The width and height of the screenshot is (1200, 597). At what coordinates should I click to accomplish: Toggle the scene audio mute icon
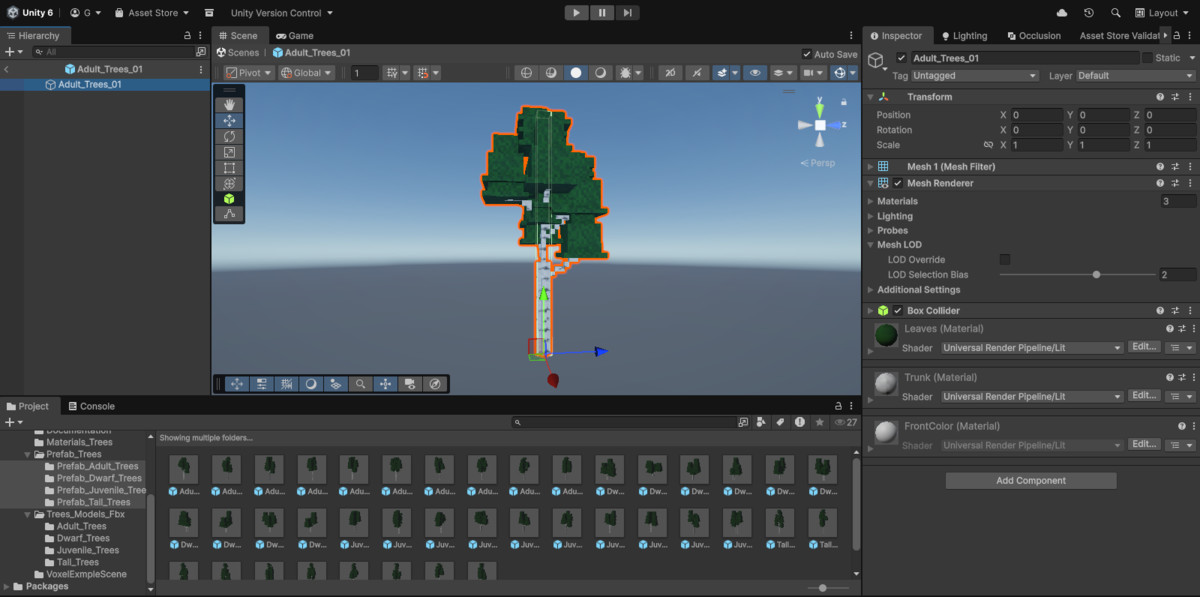[695, 72]
